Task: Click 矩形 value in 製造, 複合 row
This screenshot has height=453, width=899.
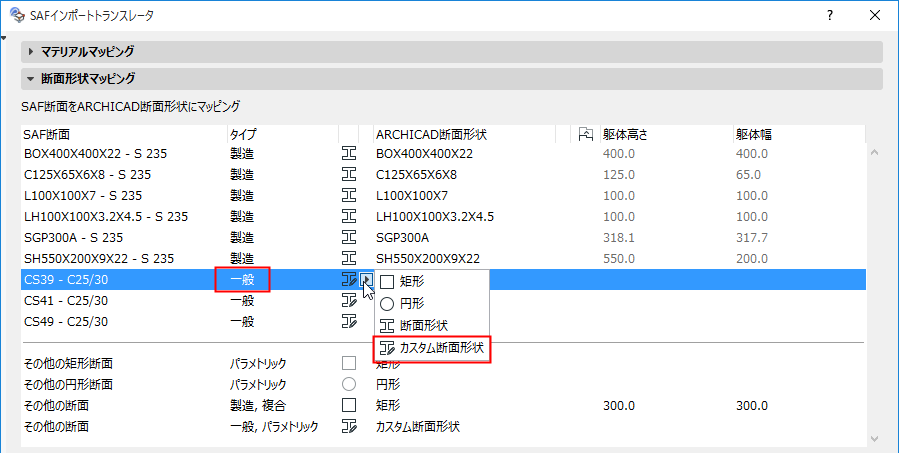Action: pos(388,405)
